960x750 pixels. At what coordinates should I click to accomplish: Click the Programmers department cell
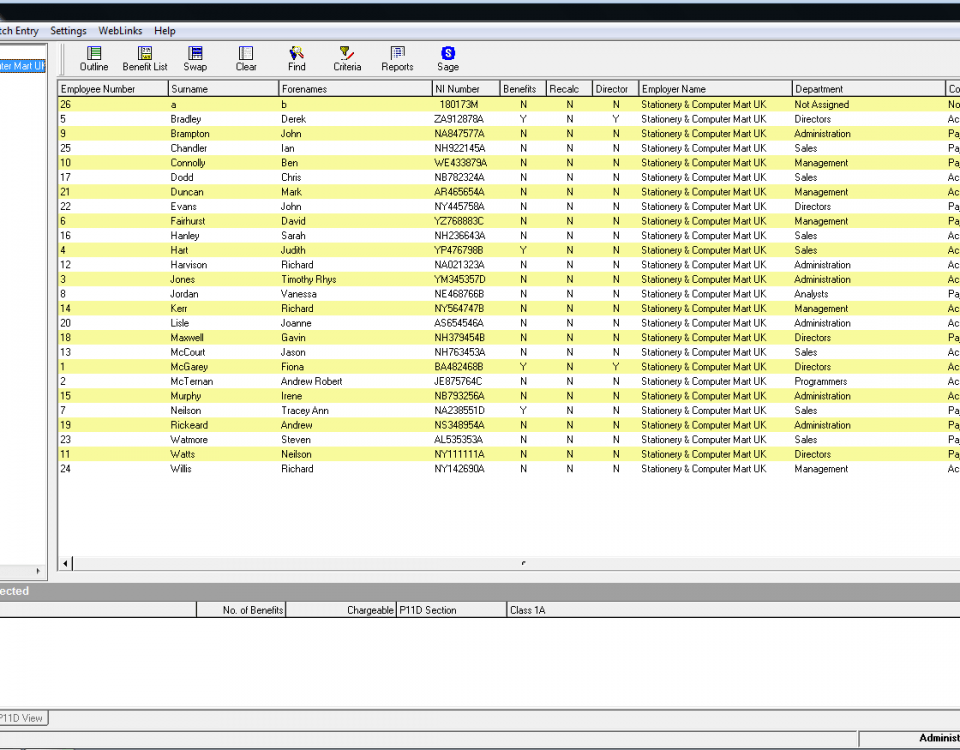pyautogui.click(x=820, y=381)
